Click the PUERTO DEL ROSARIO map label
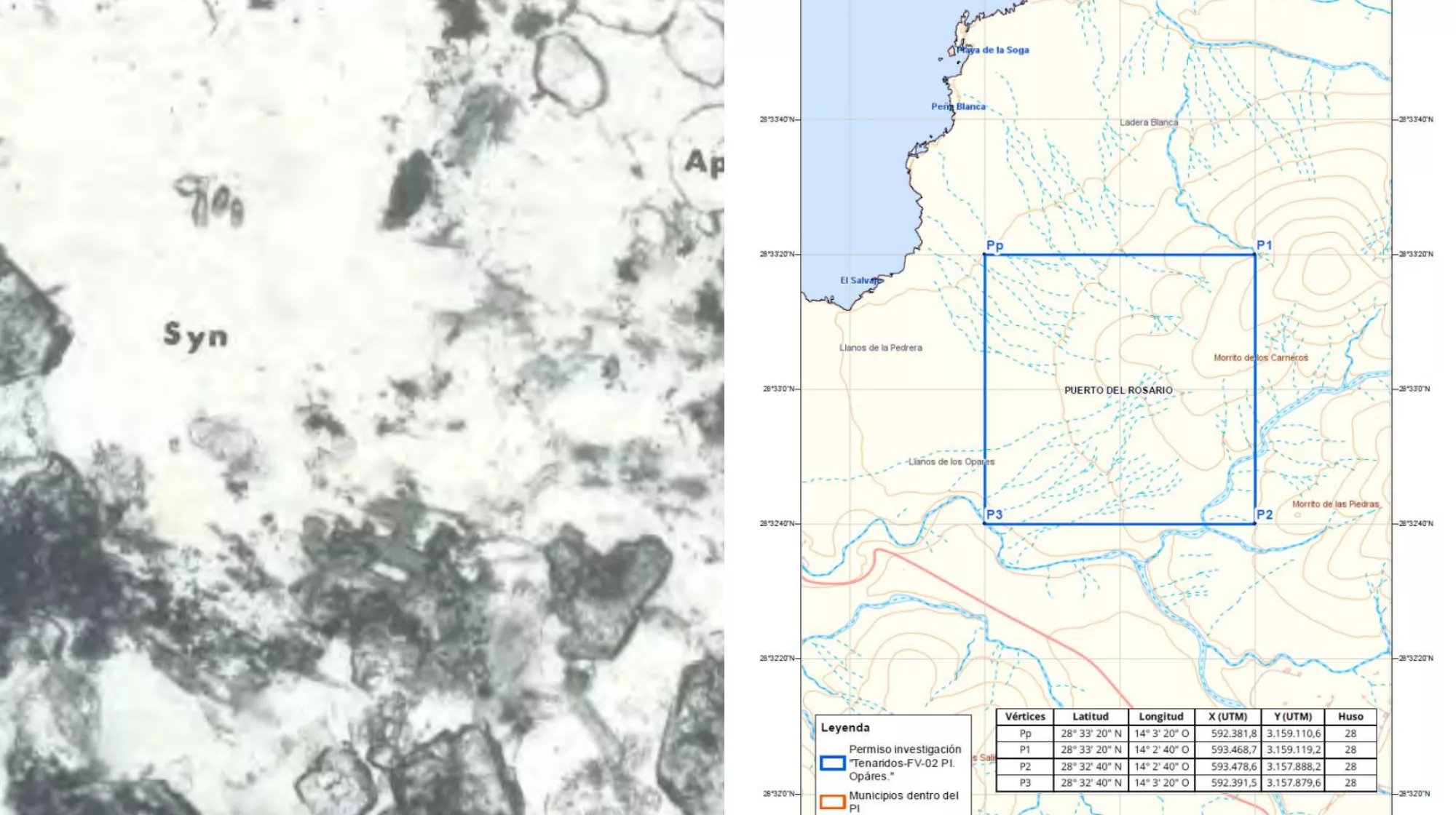 pyautogui.click(x=1118, y=390)
